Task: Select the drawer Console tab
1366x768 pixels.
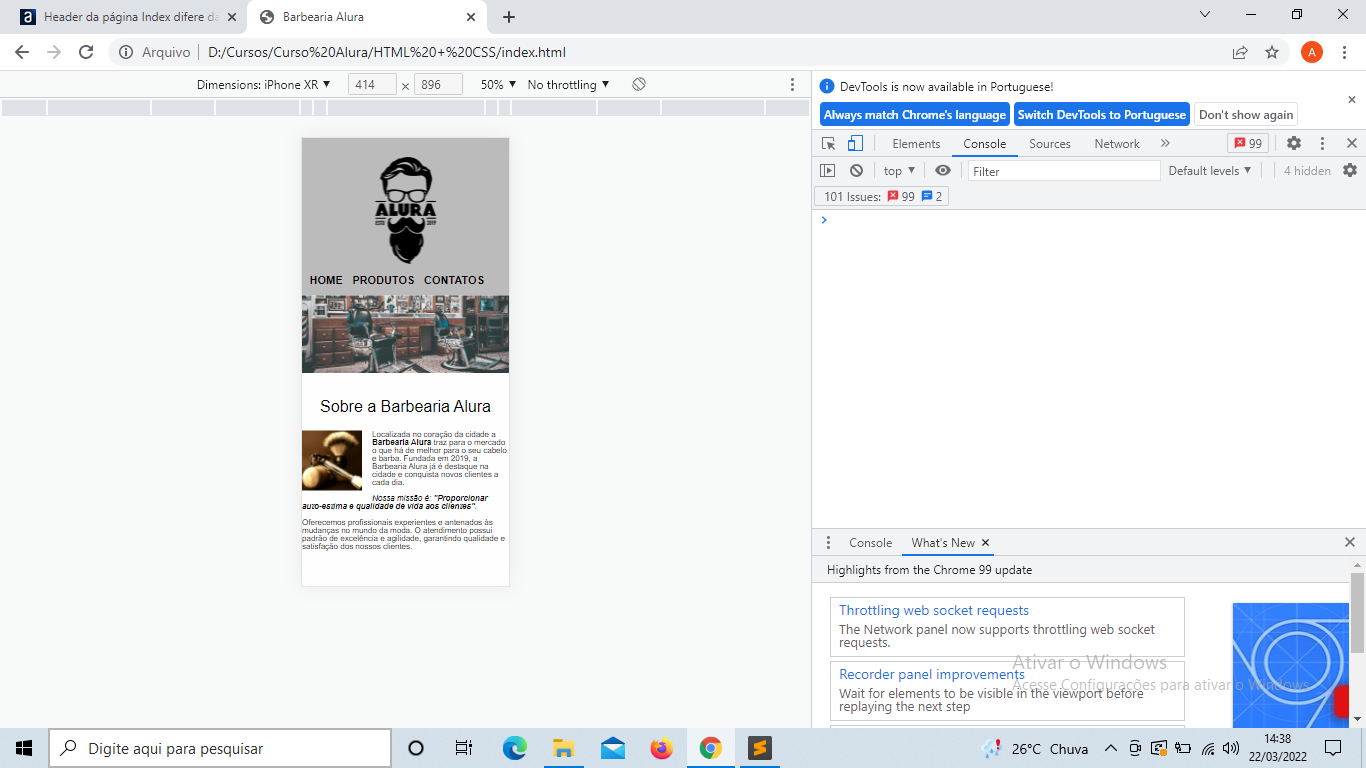Action: tap(870, 543)
